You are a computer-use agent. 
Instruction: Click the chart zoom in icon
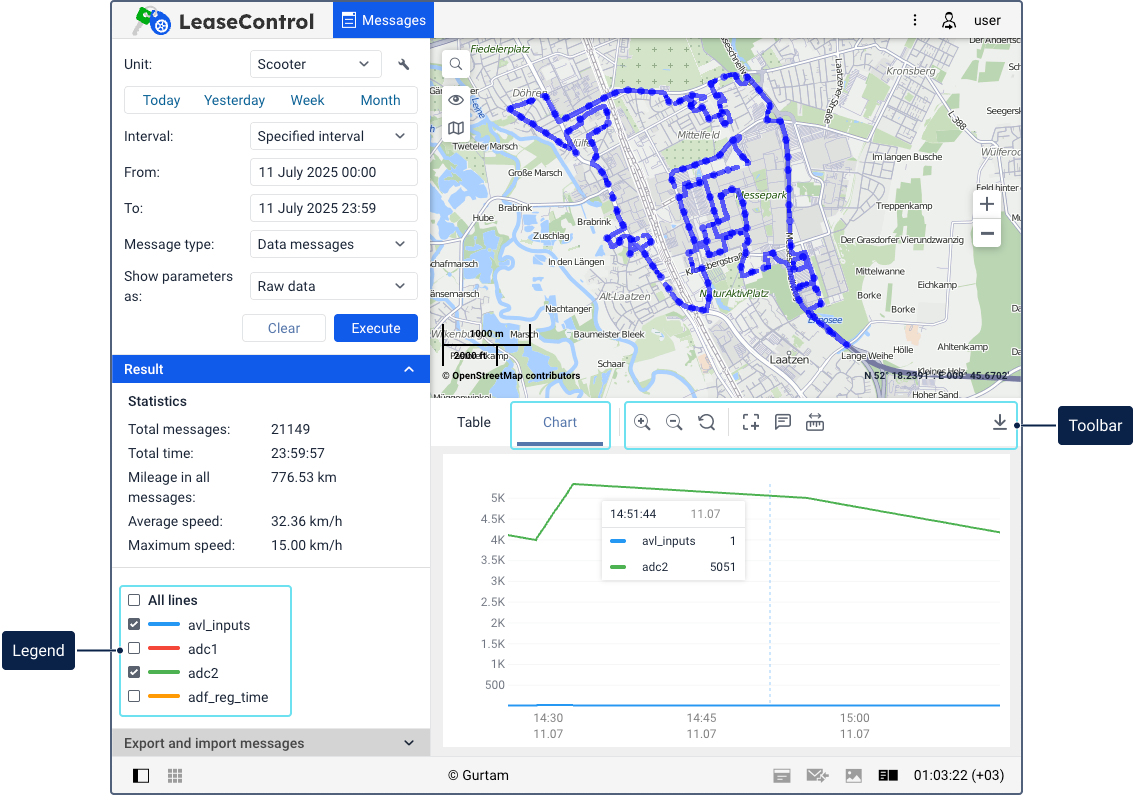[642, 422]
